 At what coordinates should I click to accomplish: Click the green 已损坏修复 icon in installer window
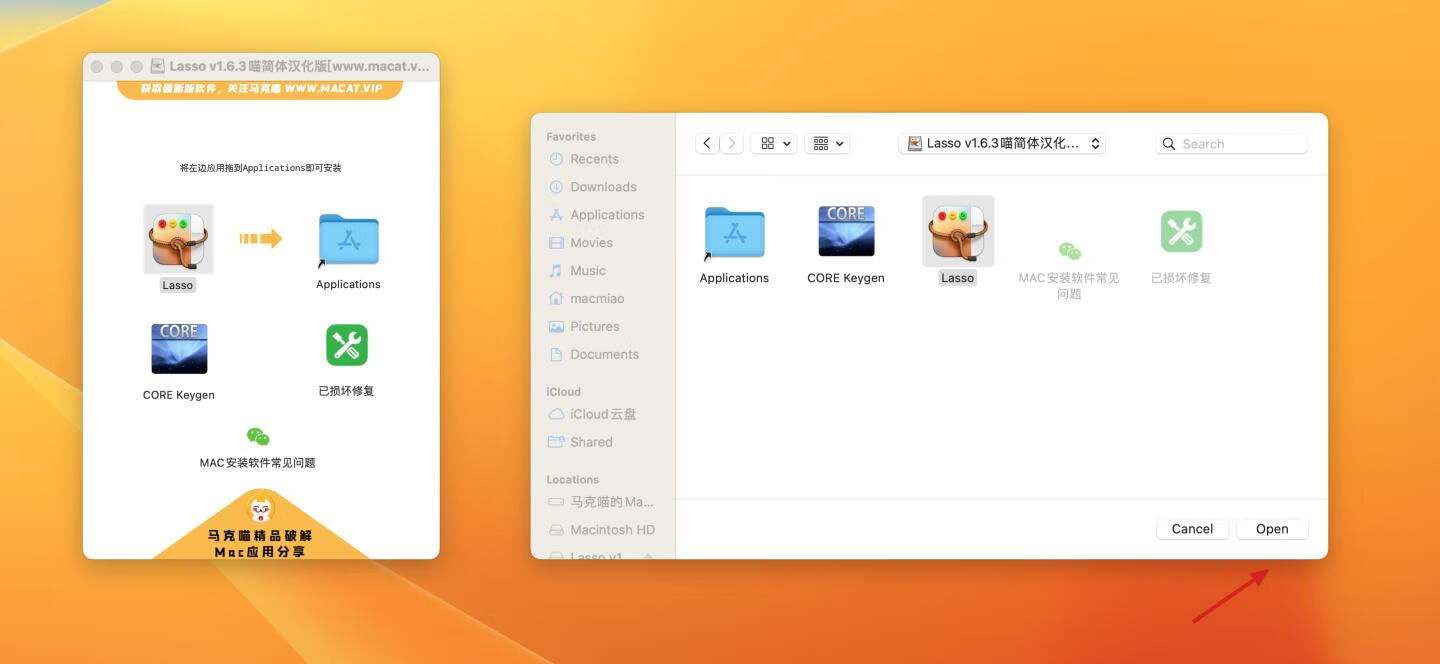[x=347, y=347]
